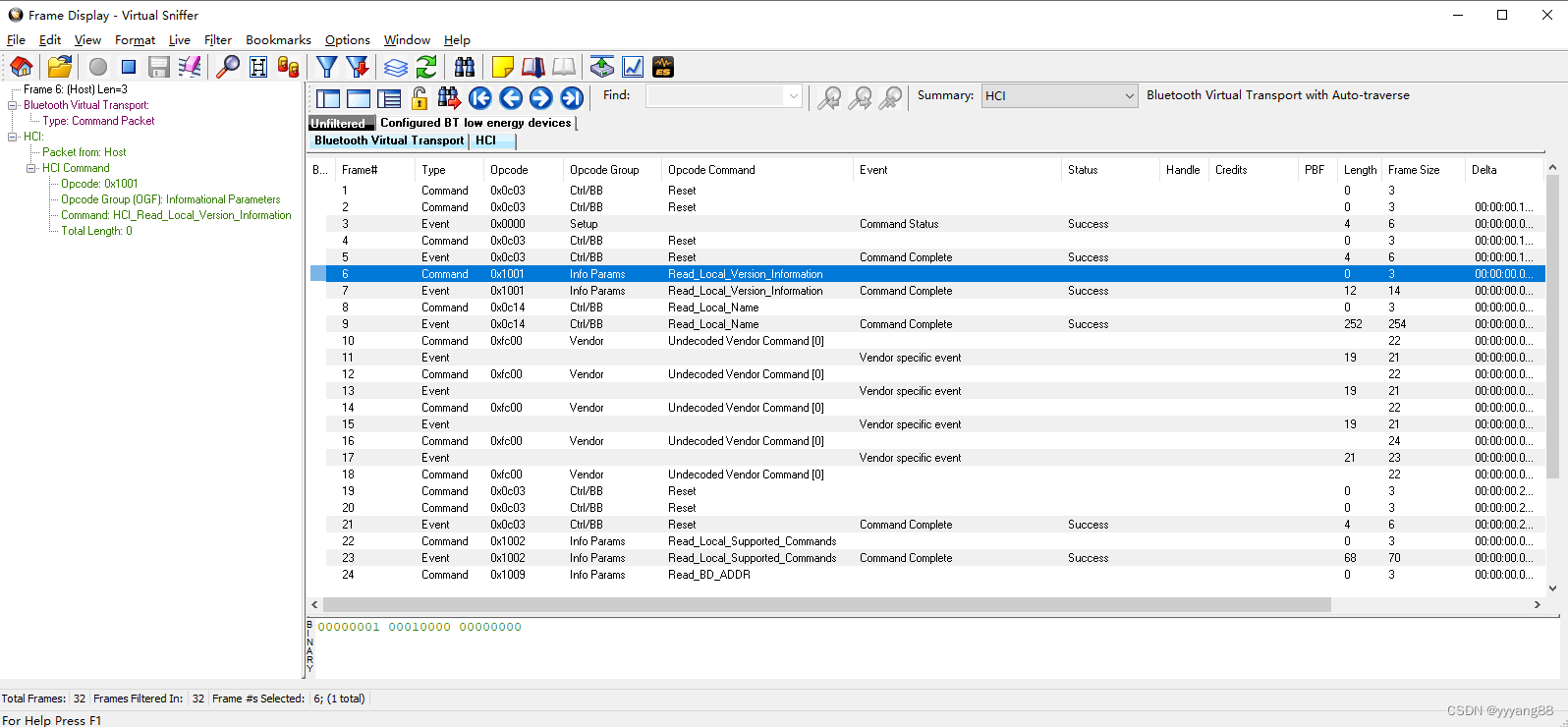Click the binoculars find frame icon
Viewport: 1568px width, 727px height.
465,67
